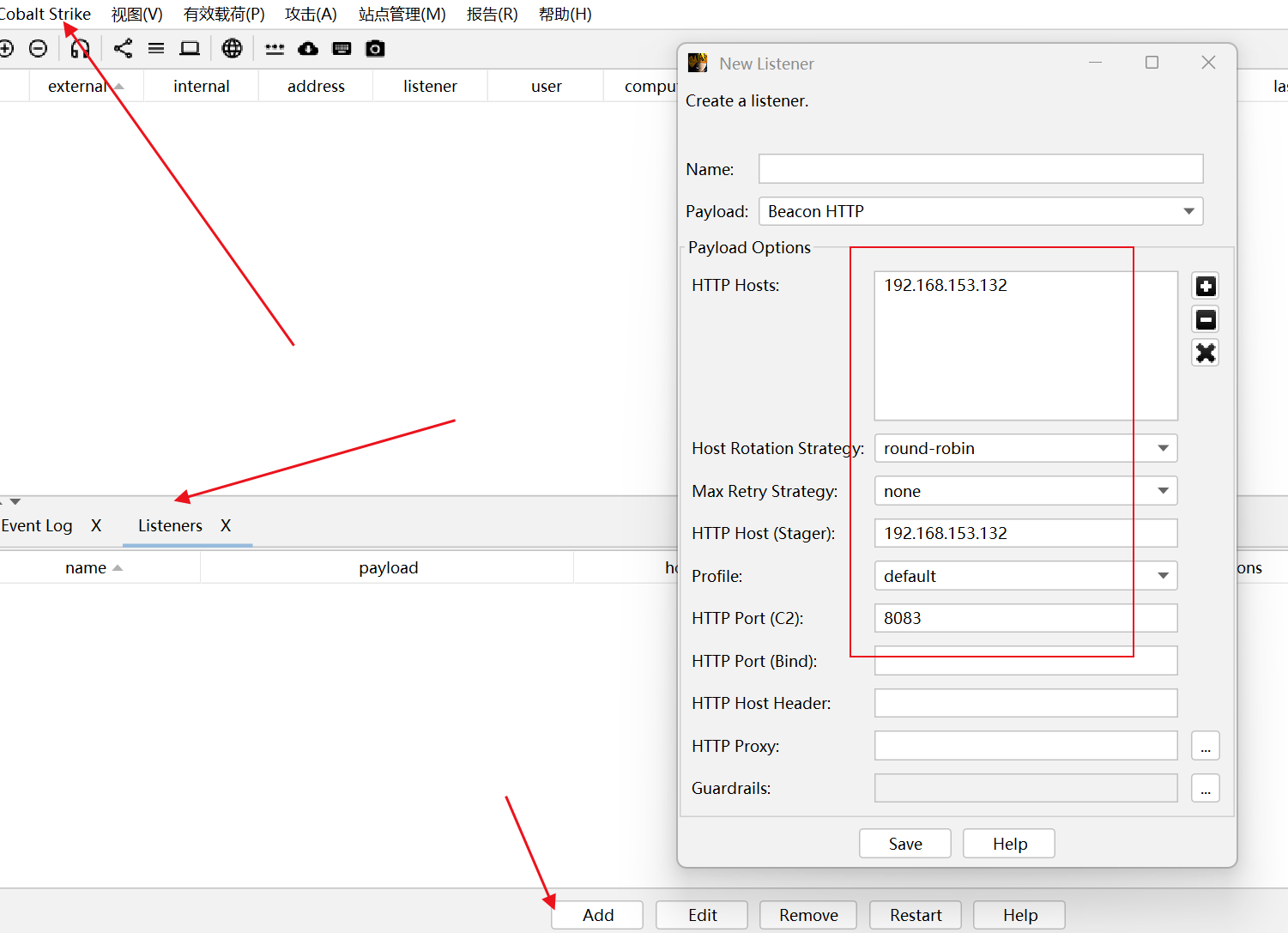Close the Listeners tab

tap(226, 525)
